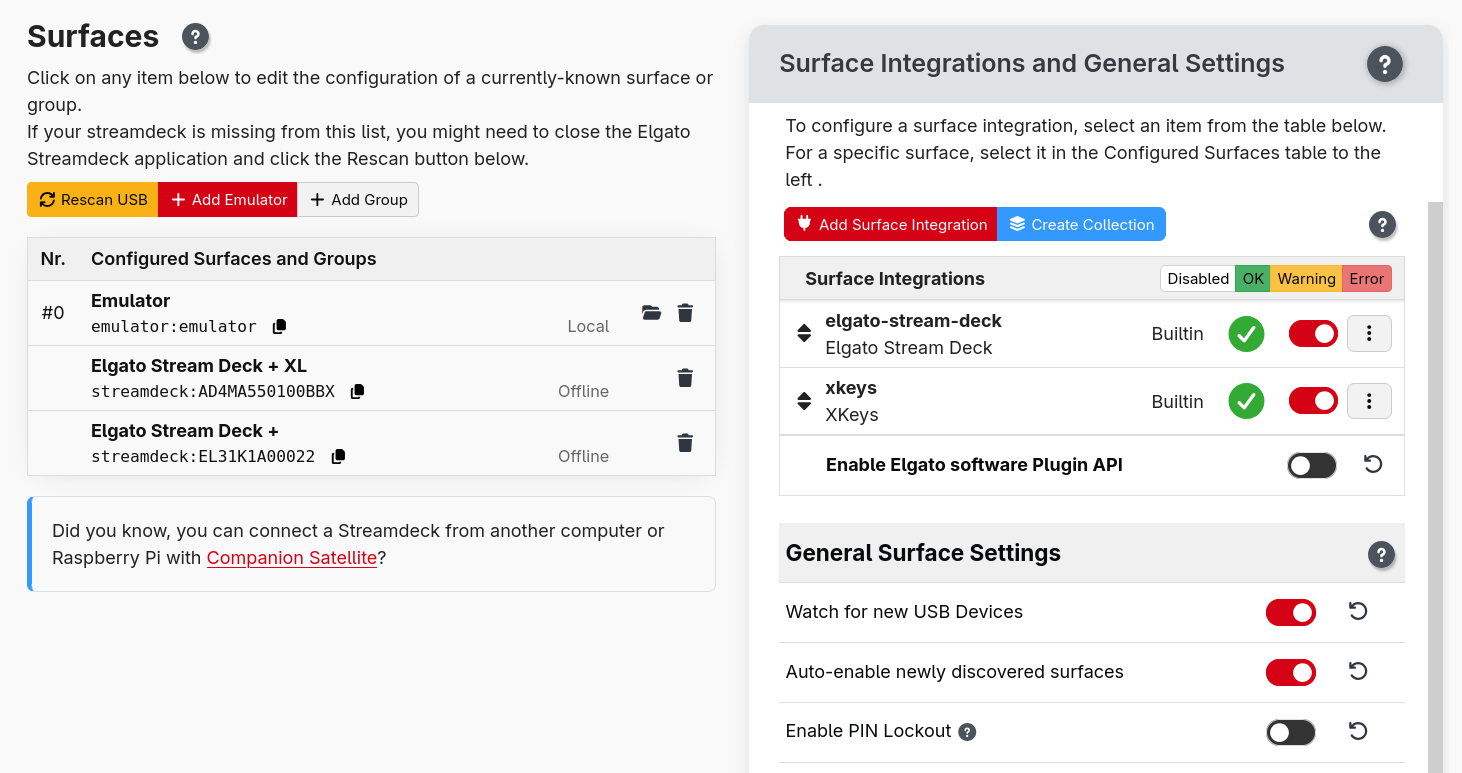The width and height of the screenshot is (1462, 773).
Task: Select the red Error status filter
Action: click(1366, 278)
